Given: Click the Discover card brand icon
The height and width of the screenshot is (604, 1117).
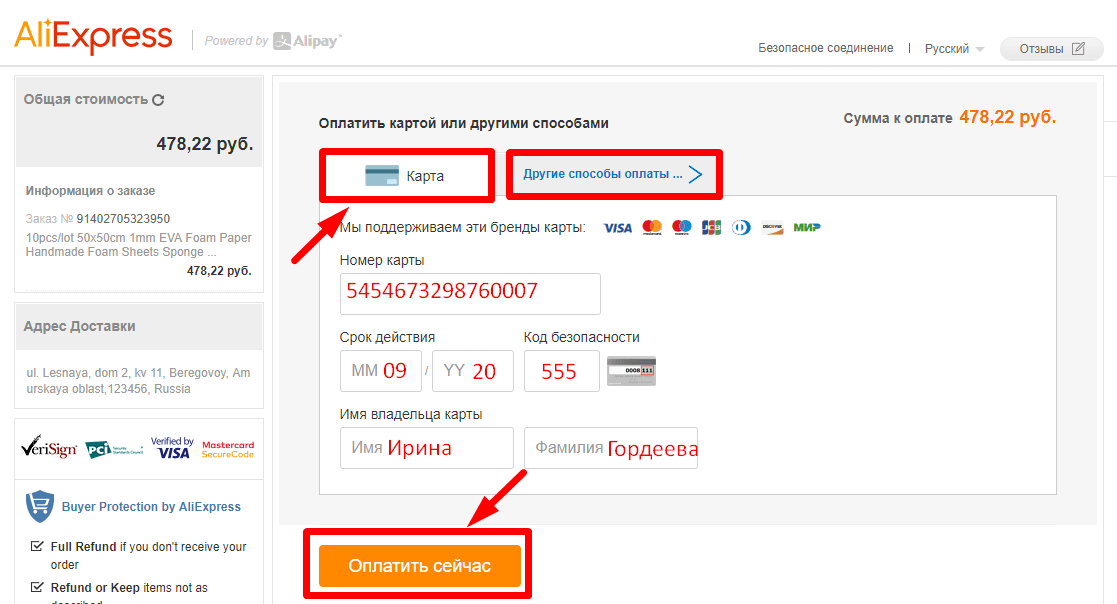Looking at the screenshot, I should [x=772, y=228].
